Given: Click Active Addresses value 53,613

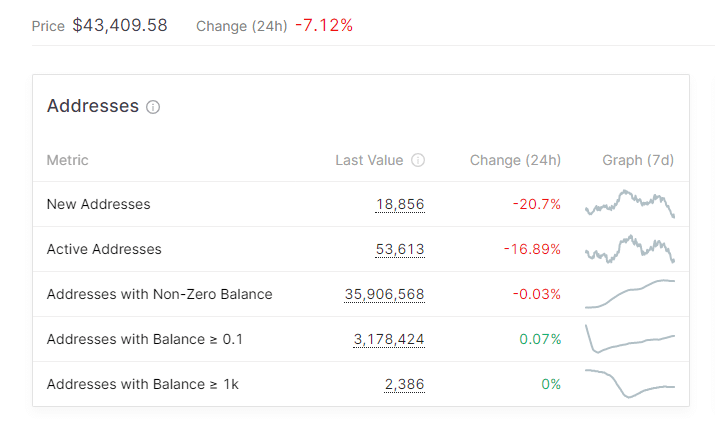Looking at the screenshot, I should 400,249.
